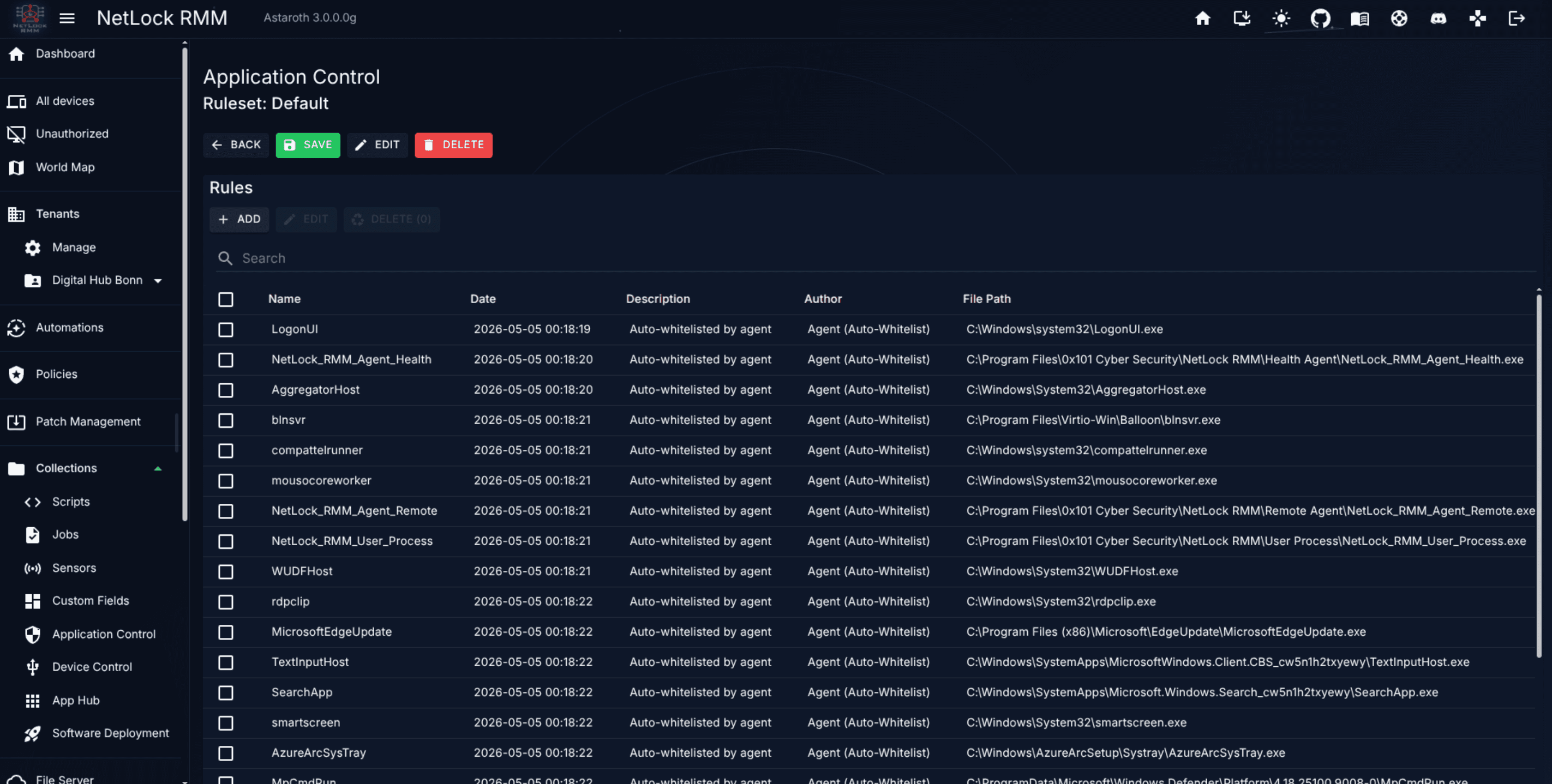Viewport: 1552px width, 784px height.
Task: Click the Scripts code icon
Action: (x=33, y=502)
